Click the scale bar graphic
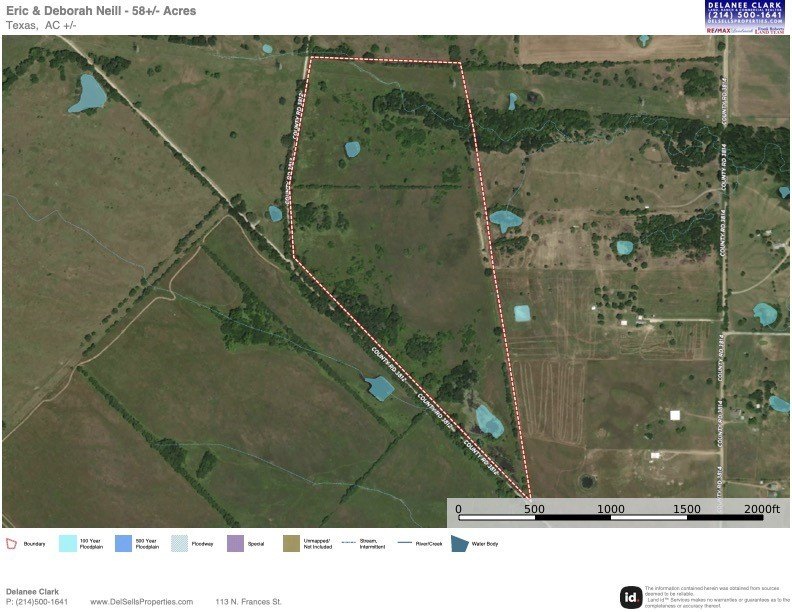The height and width of the screenshot is (612, 792). (x=611, y=518)
